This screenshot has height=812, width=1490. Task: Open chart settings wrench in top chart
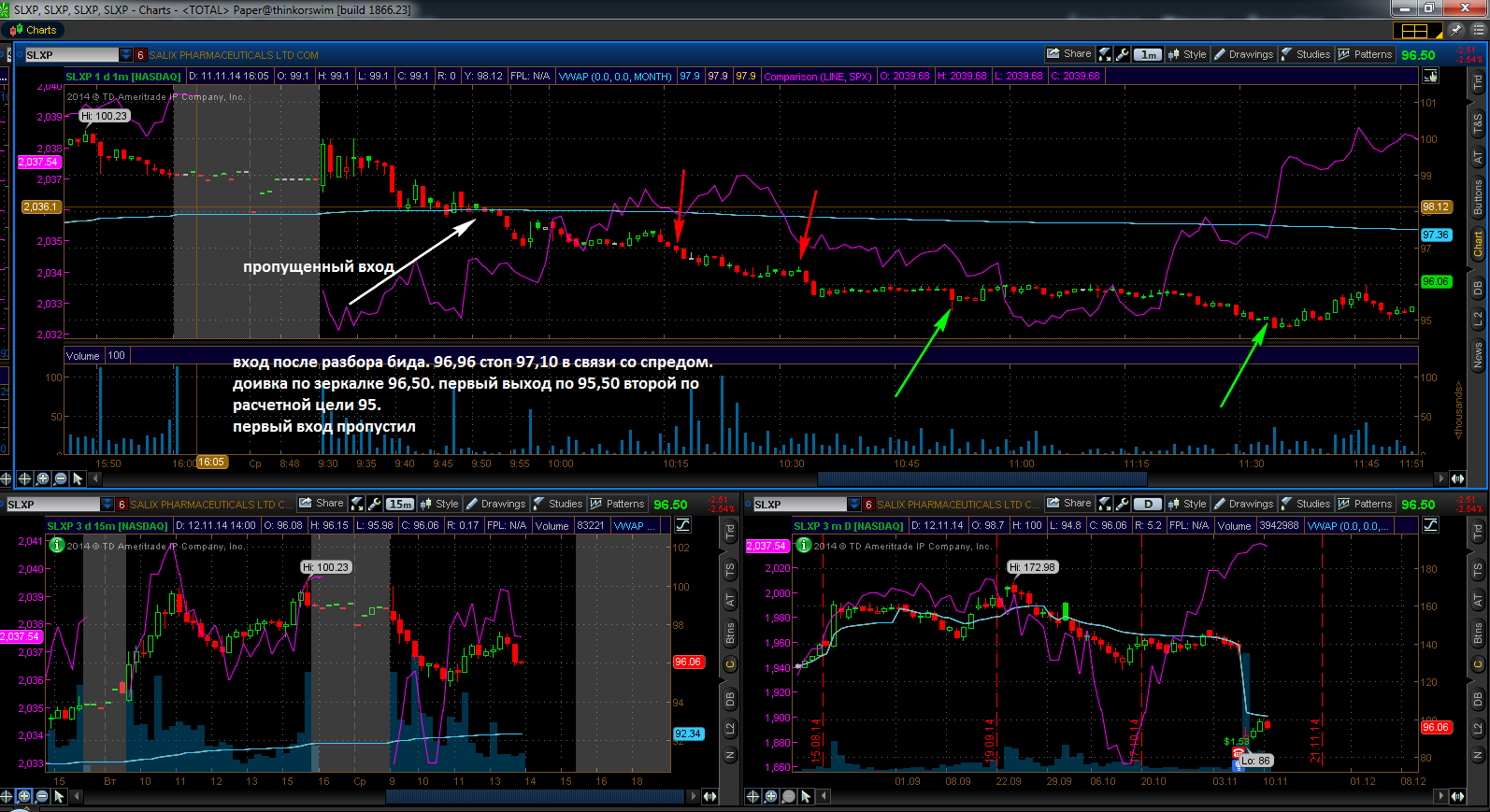coord(1123,54)
